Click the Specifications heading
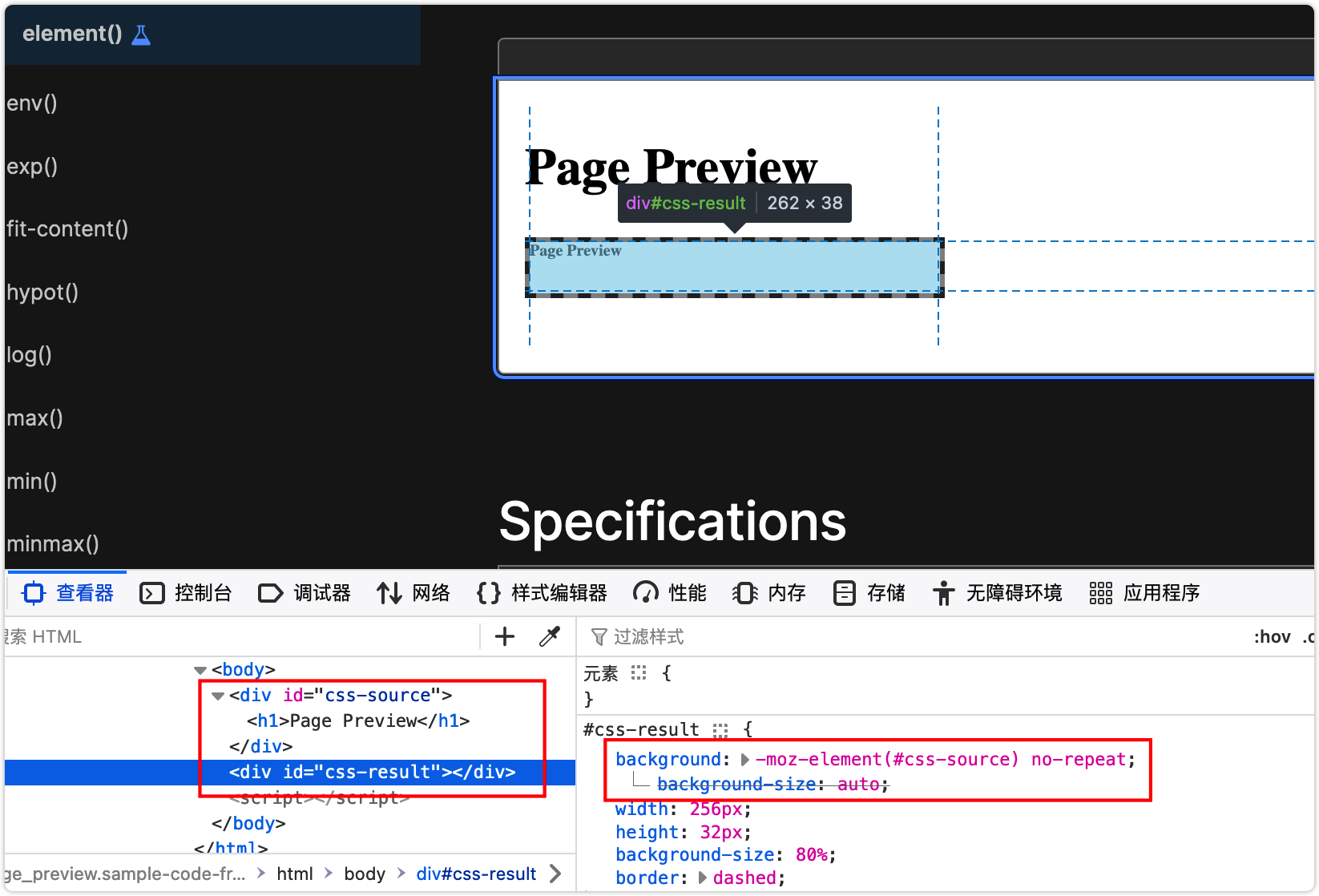Viewport: 1319px width, 896px height. (x=672, y=521)
